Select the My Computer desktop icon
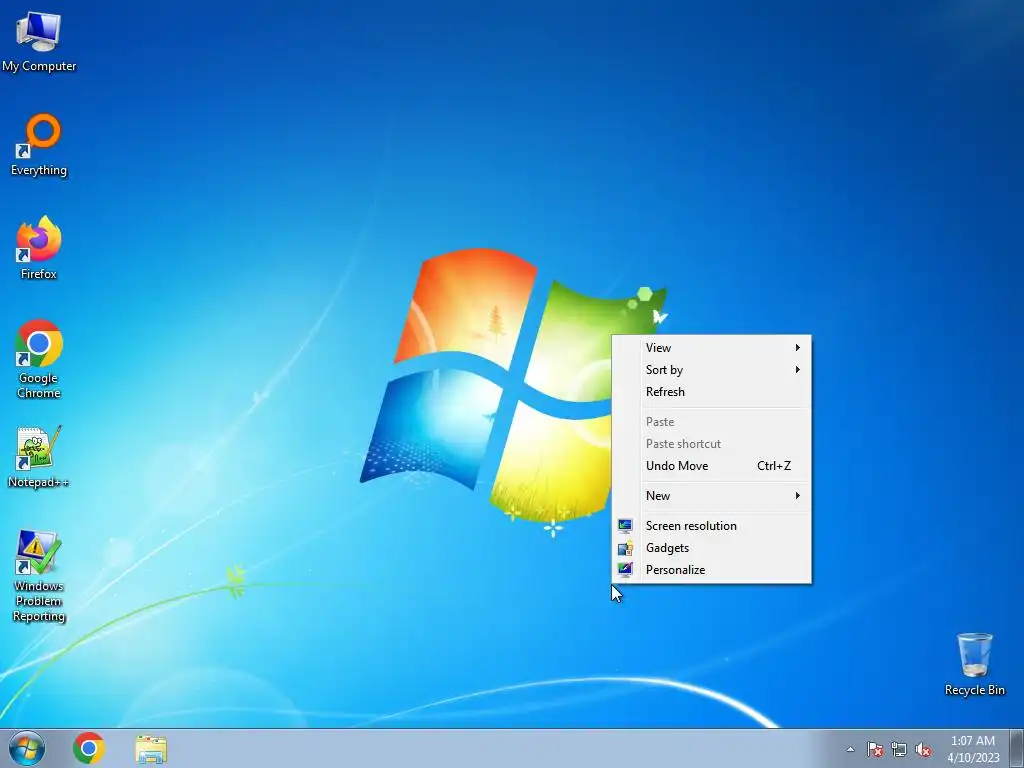This screenshot has height=768, width=1024. [x=39, y=41]
